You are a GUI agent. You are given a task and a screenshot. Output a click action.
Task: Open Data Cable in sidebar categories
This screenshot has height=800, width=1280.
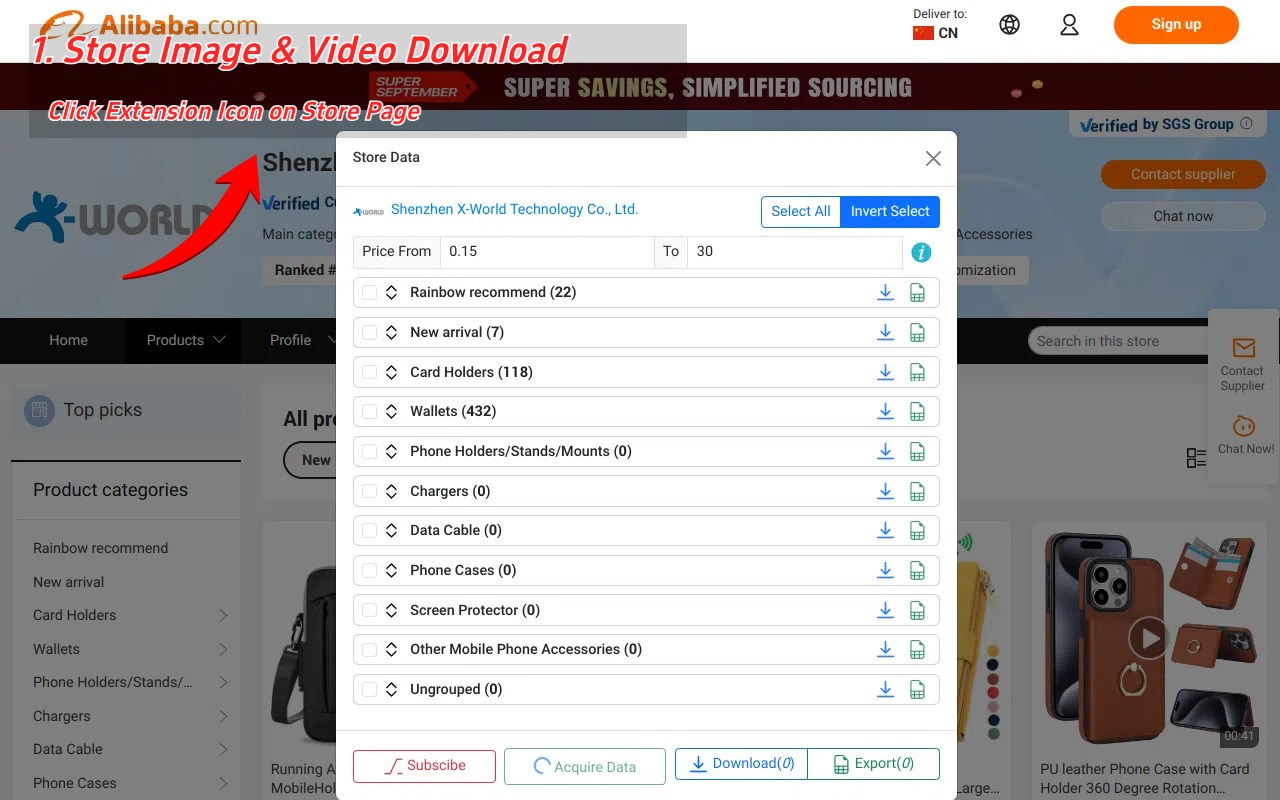(68, 749)
